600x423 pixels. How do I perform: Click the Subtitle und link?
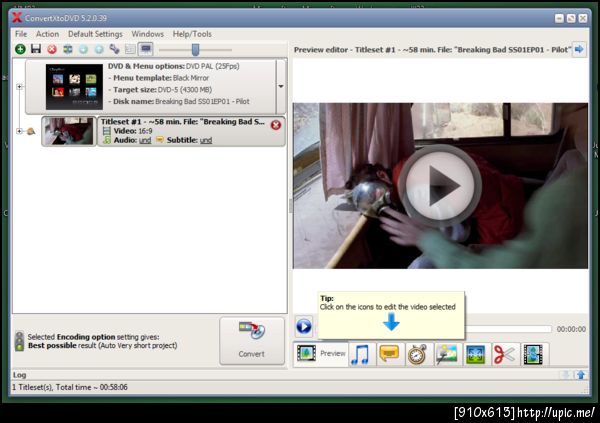pyautogui.click(x=206, y=140)
